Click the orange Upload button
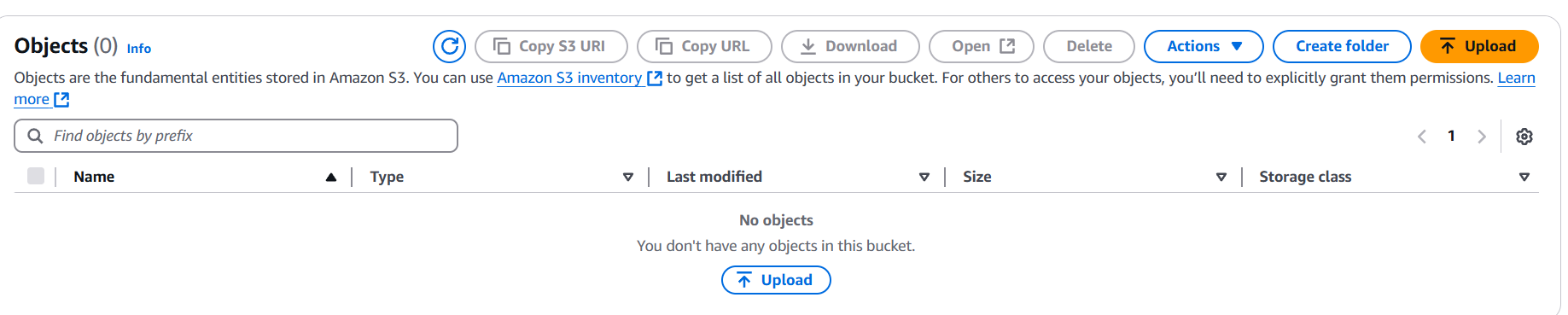 1479,46
